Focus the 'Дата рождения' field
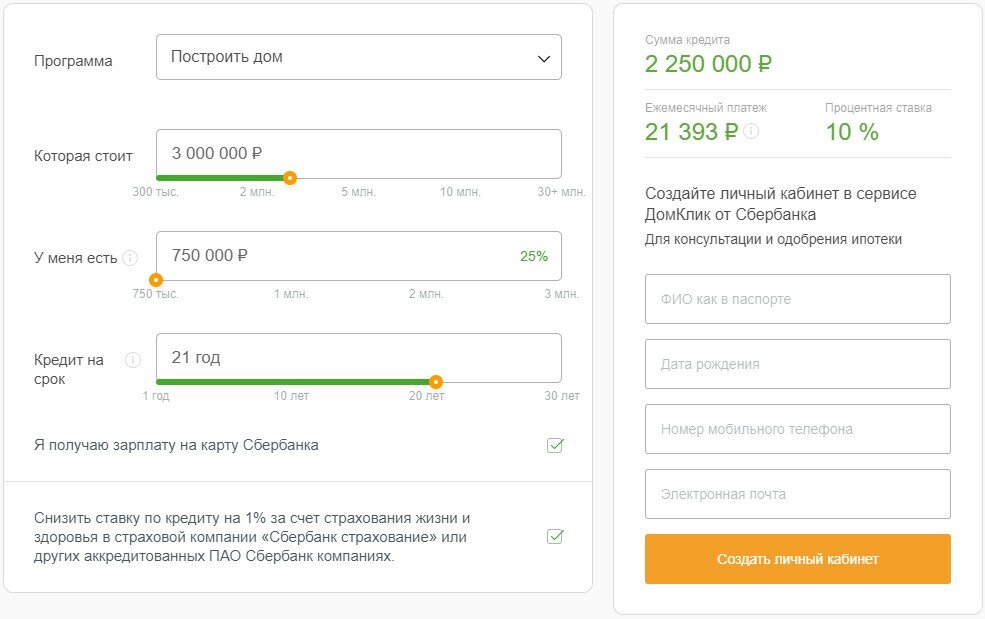 (798, 364)
